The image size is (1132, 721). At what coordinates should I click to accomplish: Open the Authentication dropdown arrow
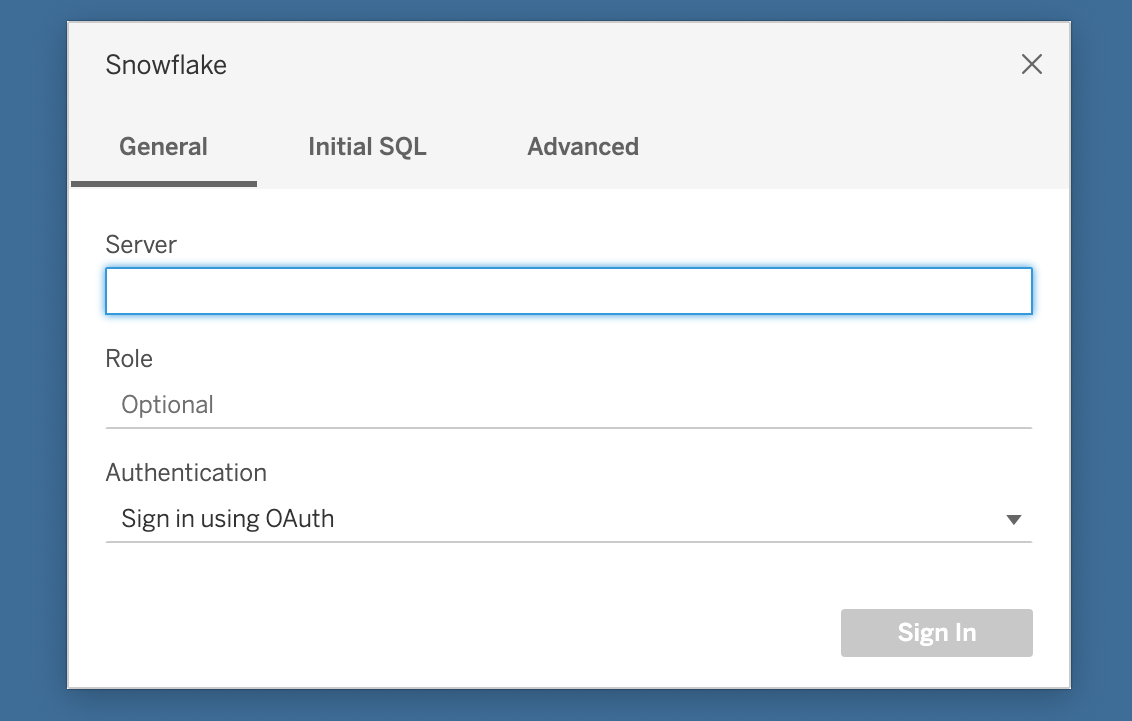pyautogui.click(x=1014, y=520)
